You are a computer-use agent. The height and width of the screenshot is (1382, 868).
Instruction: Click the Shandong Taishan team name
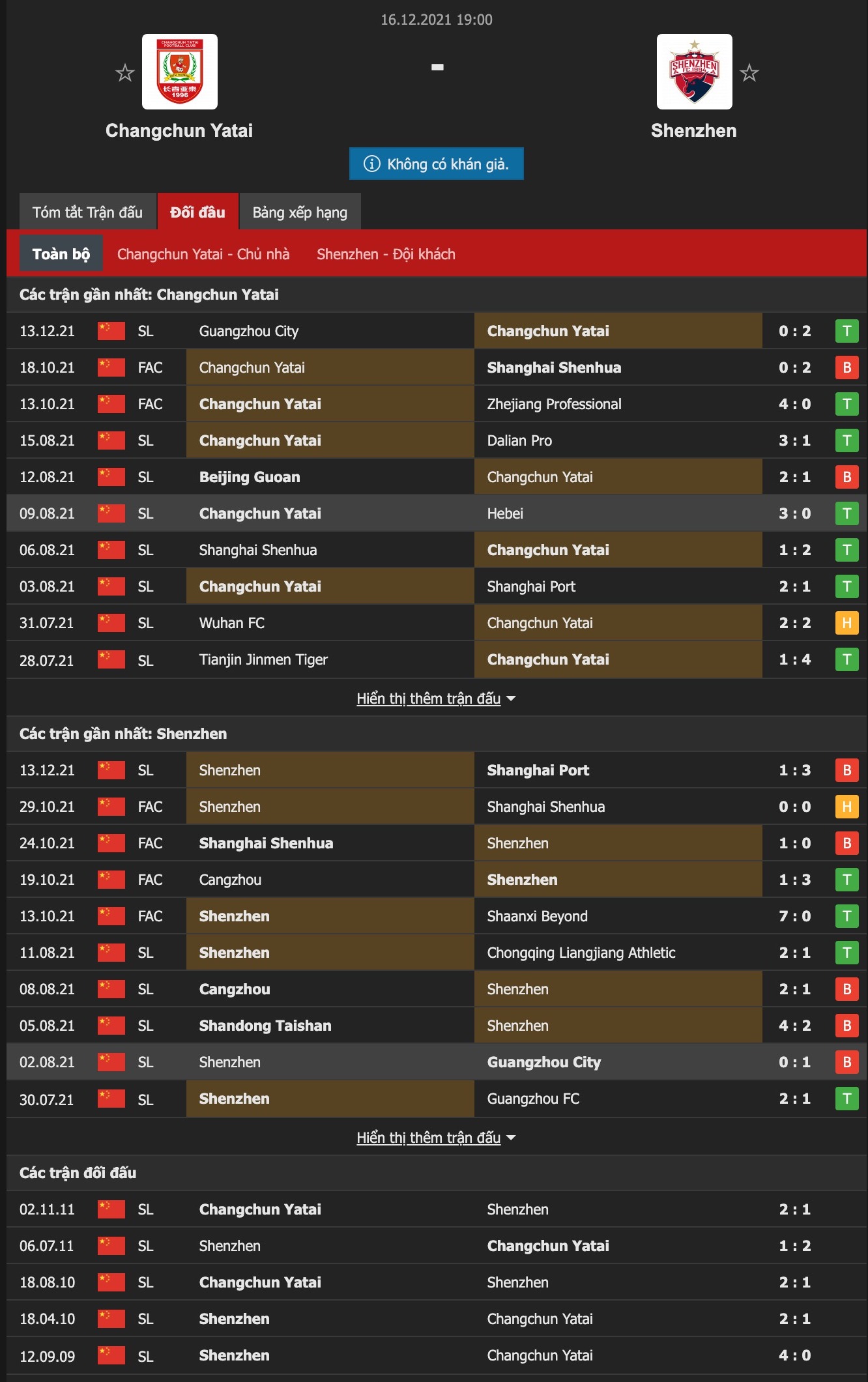265,1026
